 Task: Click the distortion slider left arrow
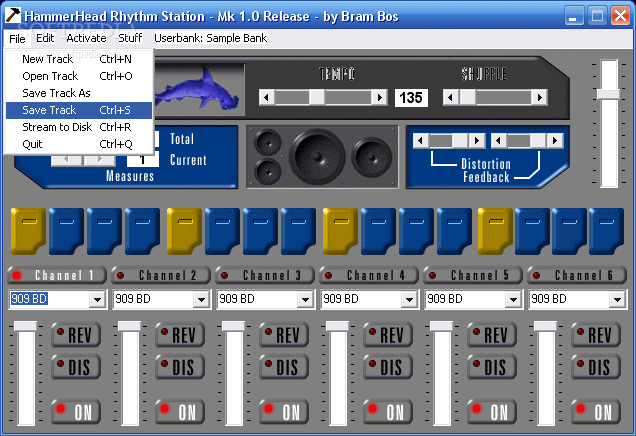(x=421, y=141)
